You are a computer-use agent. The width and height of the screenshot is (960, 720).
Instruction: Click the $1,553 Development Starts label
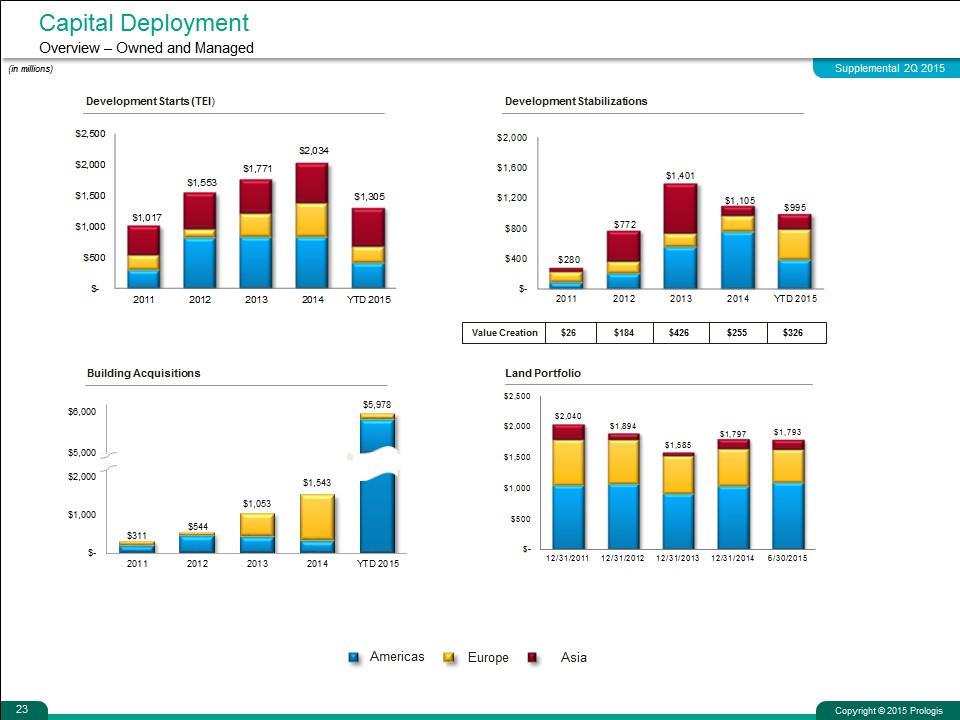pos(202,182)
